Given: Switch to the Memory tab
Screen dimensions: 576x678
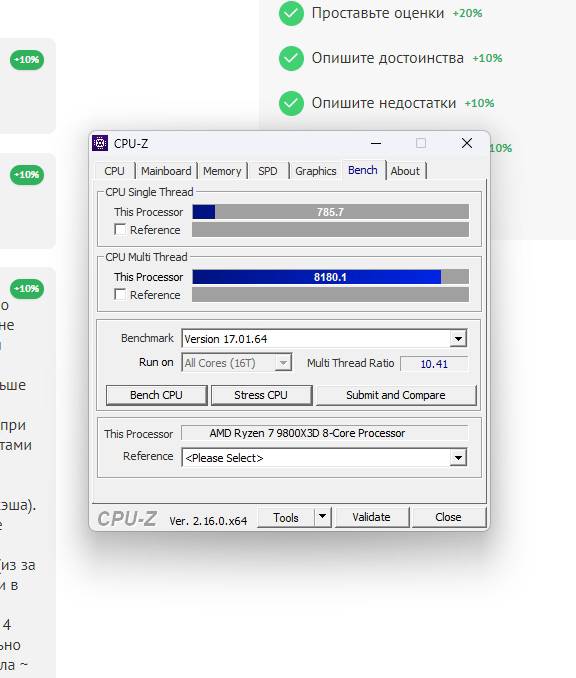Looking at the screenshot, I should click(x=222, y=171).
